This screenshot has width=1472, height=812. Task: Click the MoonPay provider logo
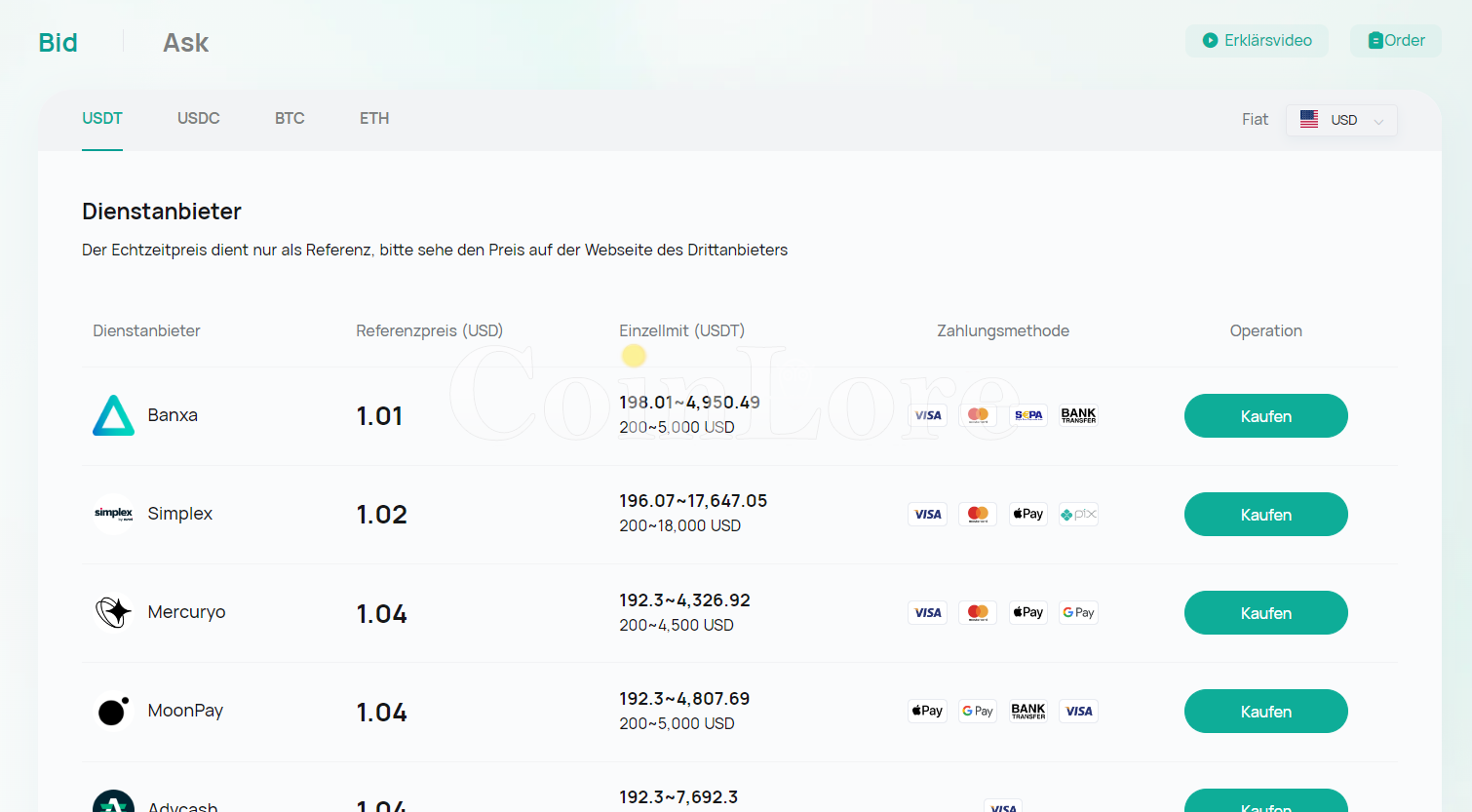[113, 711]
